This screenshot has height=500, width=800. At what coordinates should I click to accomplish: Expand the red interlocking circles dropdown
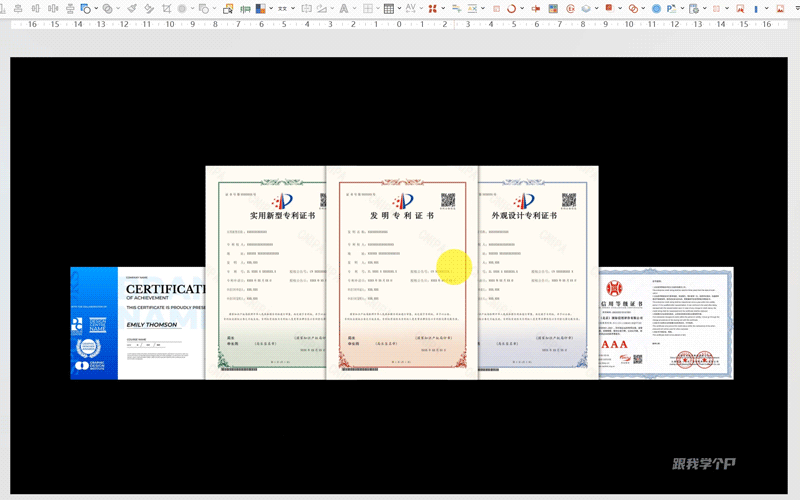[643, 8]
